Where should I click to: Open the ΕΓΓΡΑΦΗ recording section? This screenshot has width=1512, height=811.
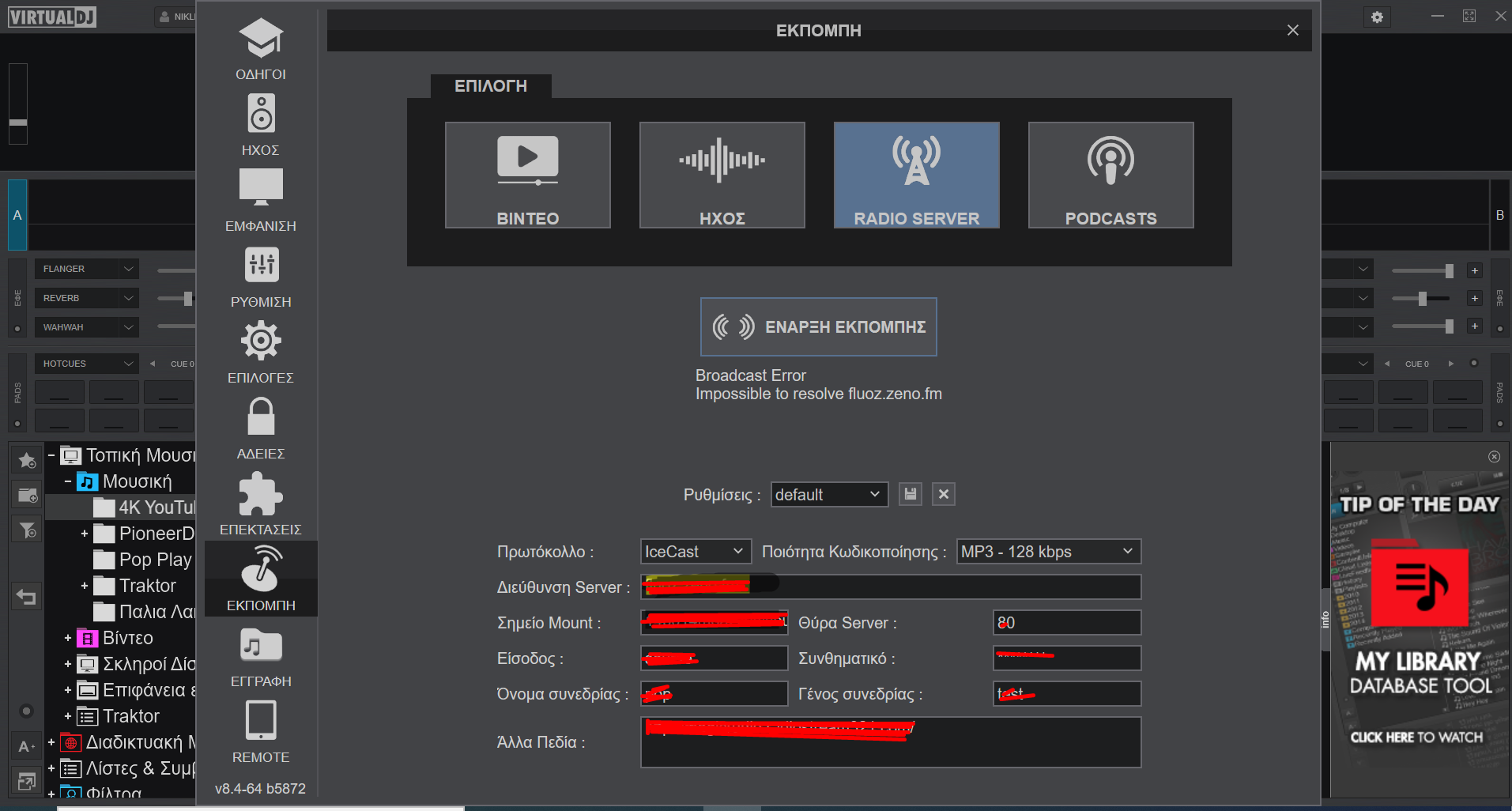tap(261, 656)
